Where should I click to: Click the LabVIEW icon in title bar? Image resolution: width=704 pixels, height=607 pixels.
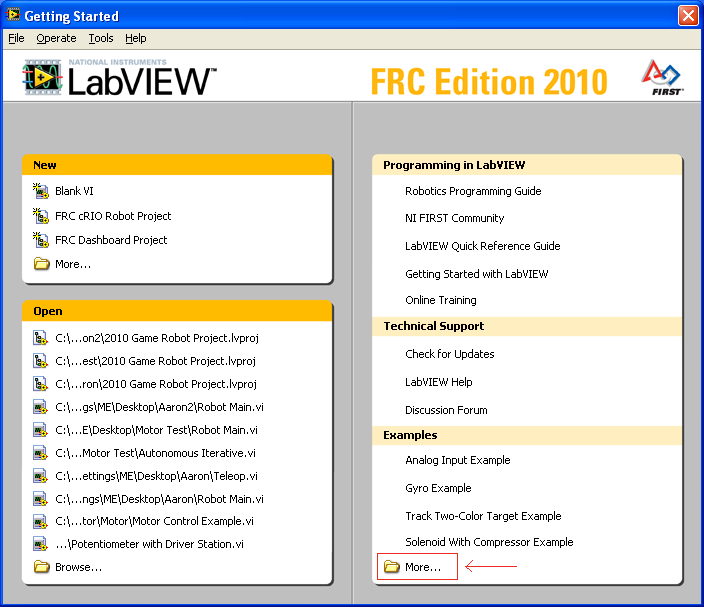[13, 15]
